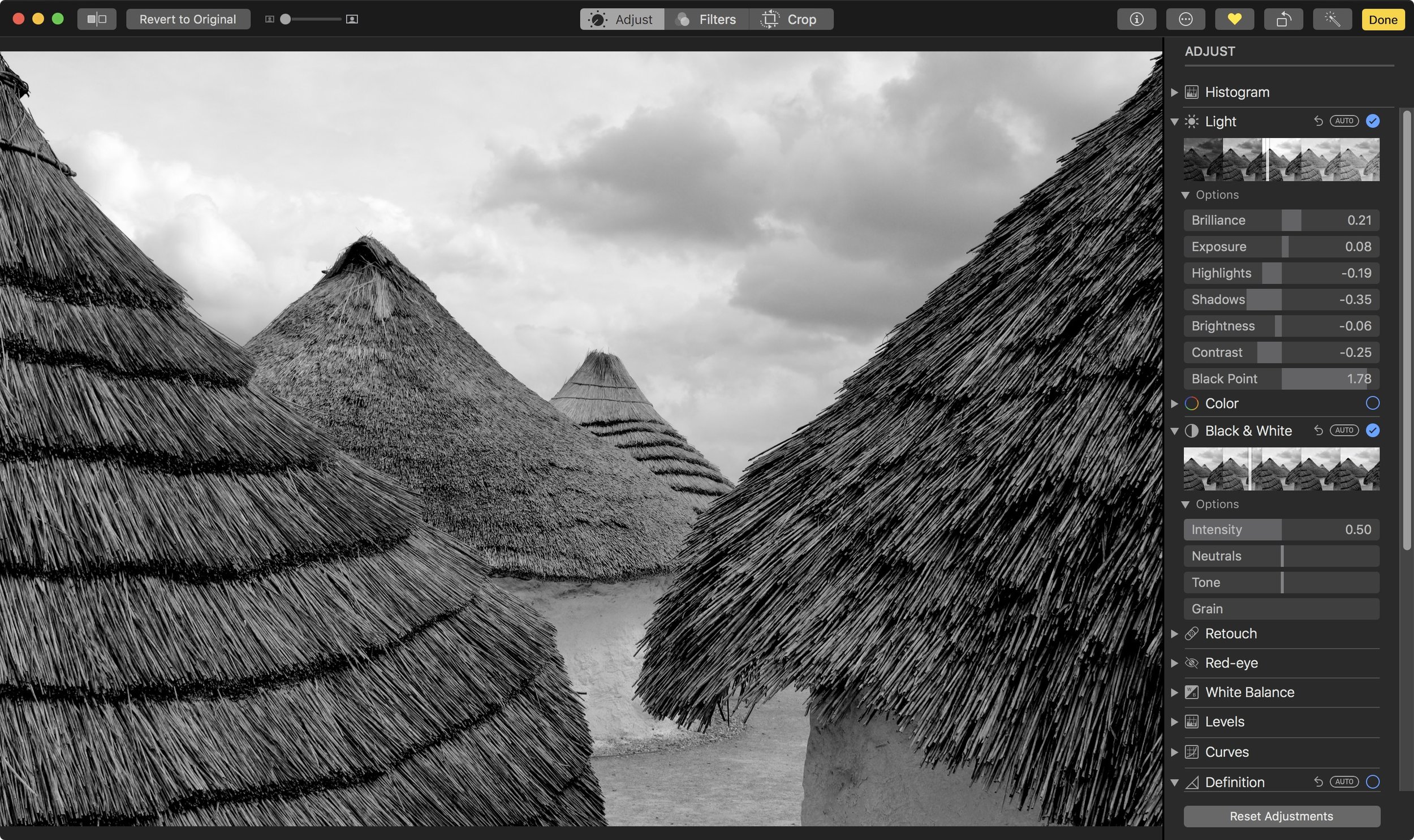The height and width of the screenshot is (840, 1414).
Task: Click the show original comparison icon
Action: [x=97, y=19]
